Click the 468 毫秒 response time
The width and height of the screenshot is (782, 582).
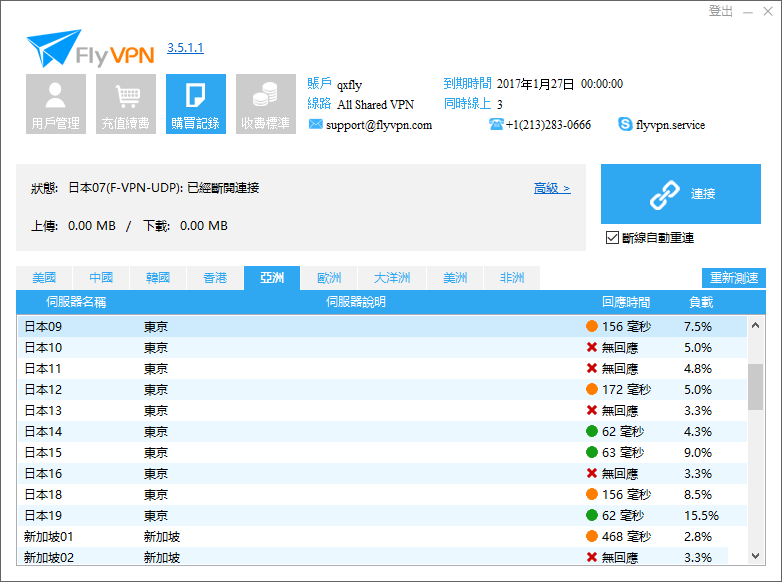pos(626,537)
